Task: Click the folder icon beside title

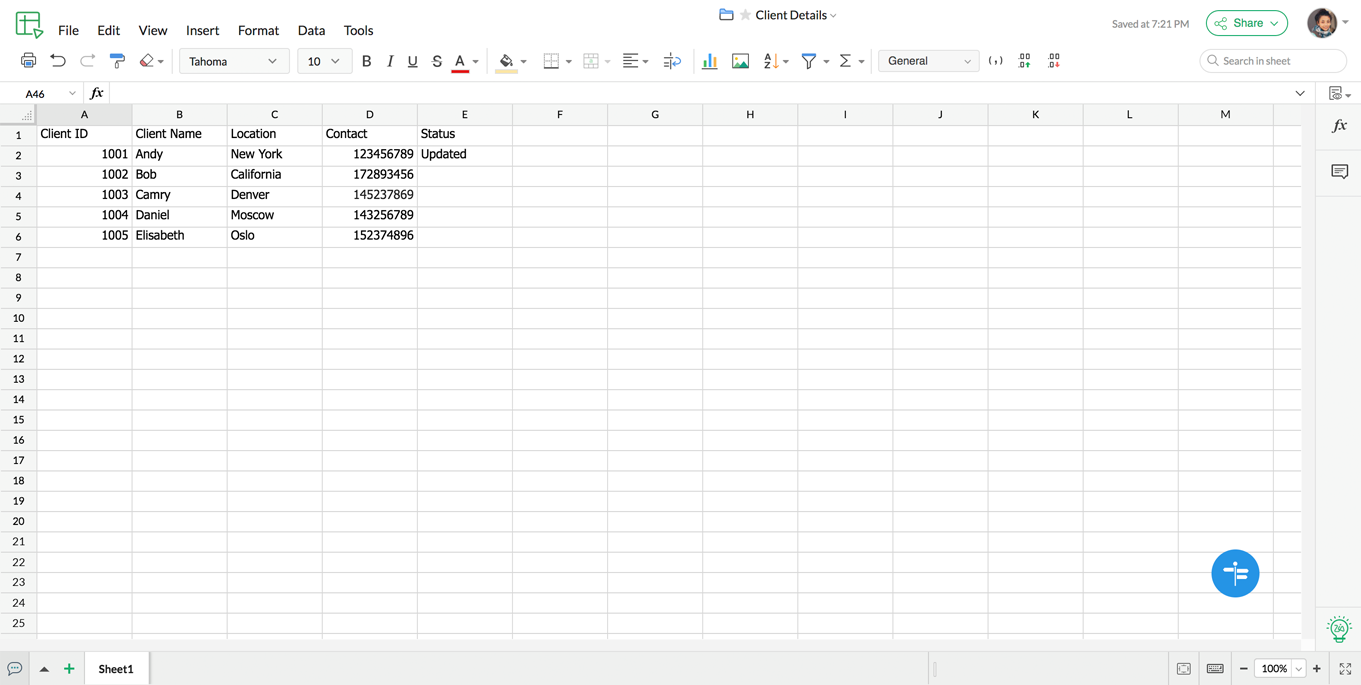Action: pyautogui.click(x=726, y=15)
